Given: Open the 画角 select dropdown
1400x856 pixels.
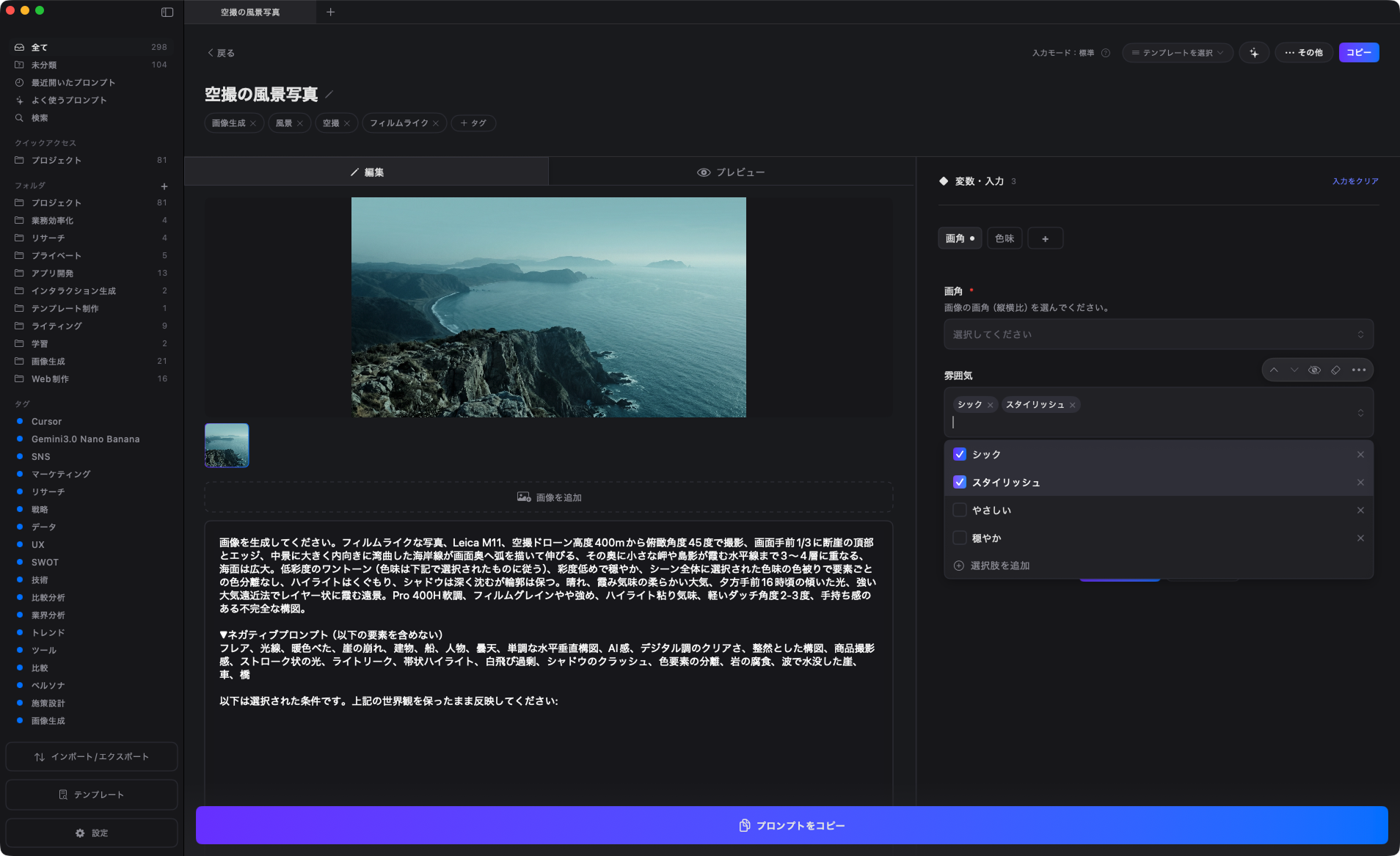Looking at the screenshot, I should [x=1159, y=334].
